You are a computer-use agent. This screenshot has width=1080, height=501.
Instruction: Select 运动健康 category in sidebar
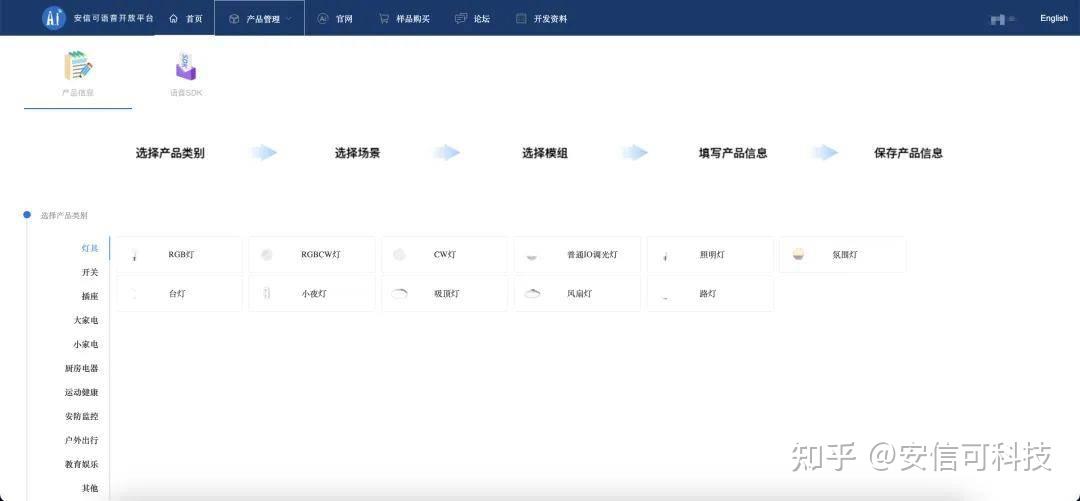point(81,392)
